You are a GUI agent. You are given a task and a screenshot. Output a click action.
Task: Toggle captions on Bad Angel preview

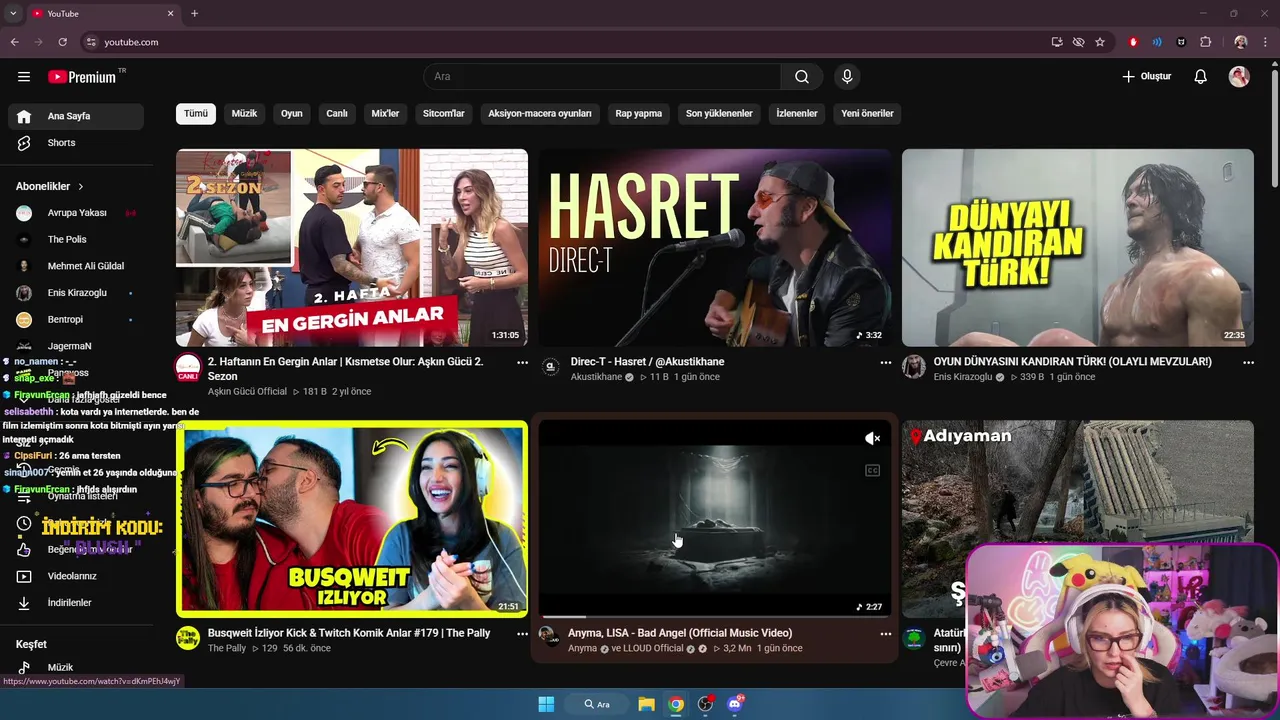coord(872,470)
